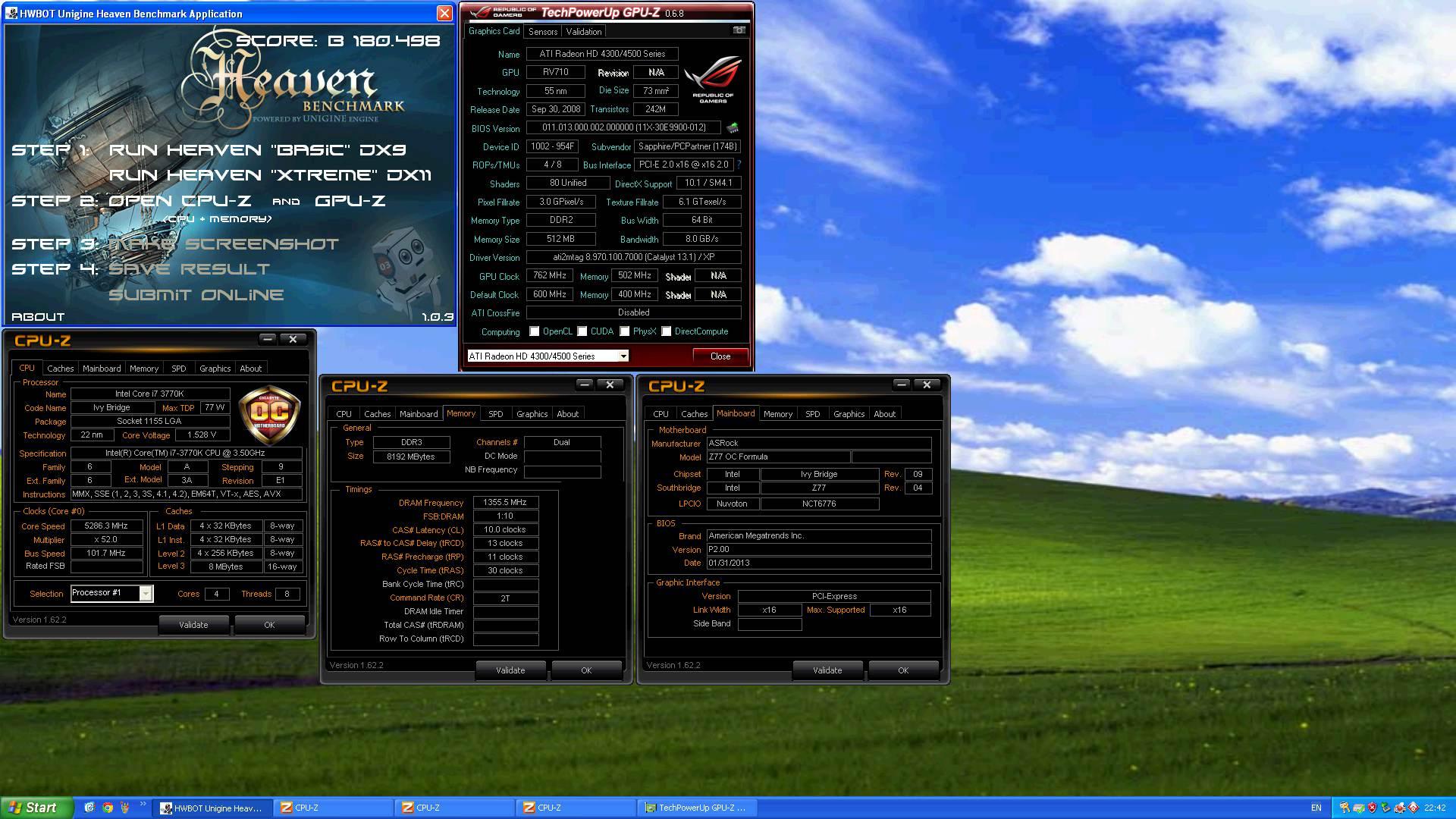Viewport: 1456px width, 819px height.
Task: Open SPD tab in the CPU-Z Memory window
Action: click(495, 414)
